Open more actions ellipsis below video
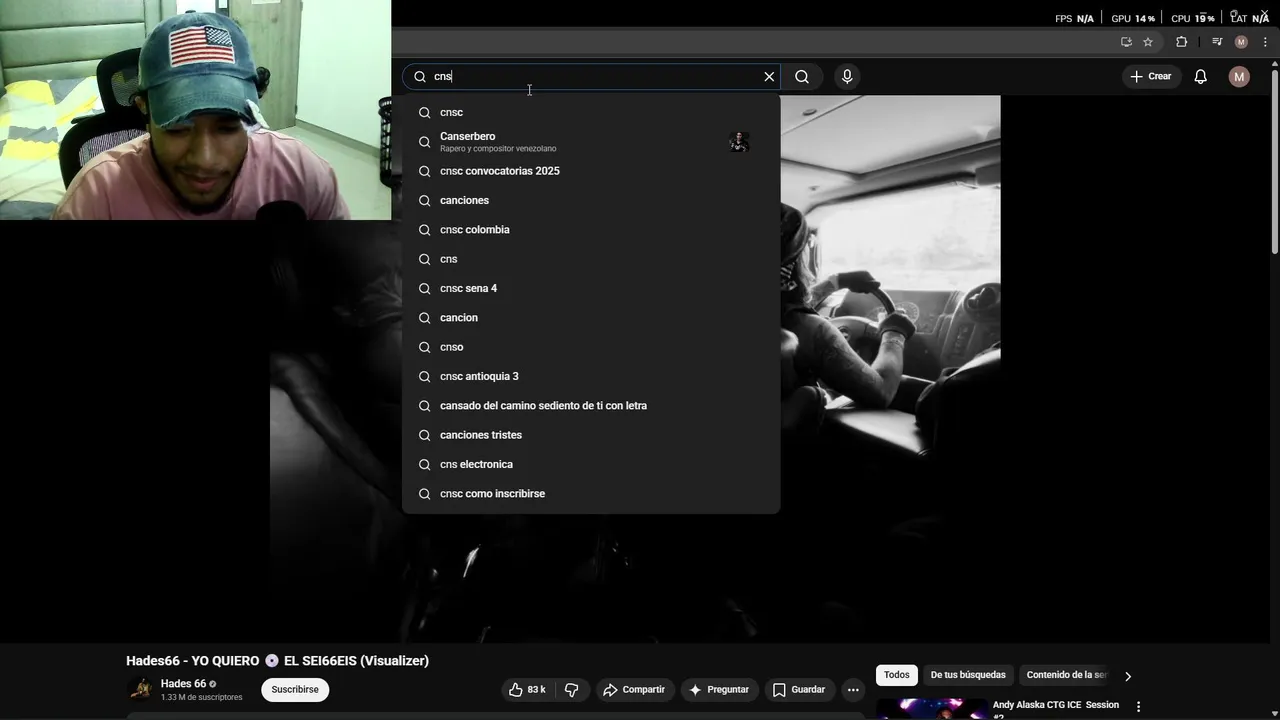1280x720 pixels. pos(853,690)
